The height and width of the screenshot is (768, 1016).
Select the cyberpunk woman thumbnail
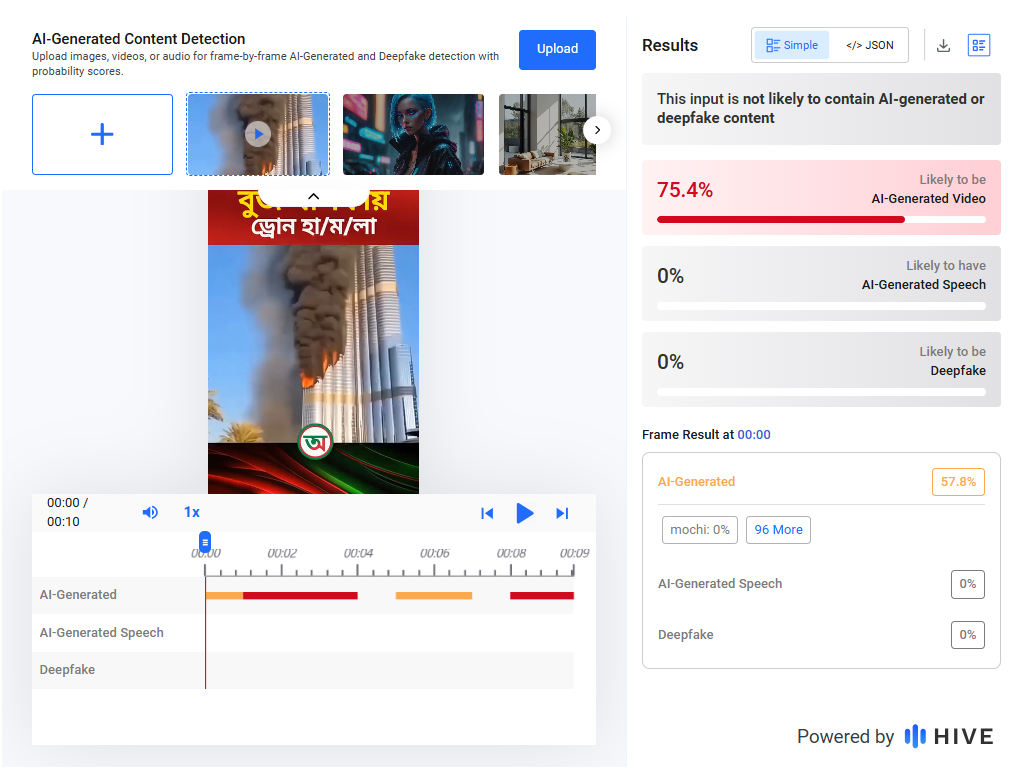pos(413,135)
